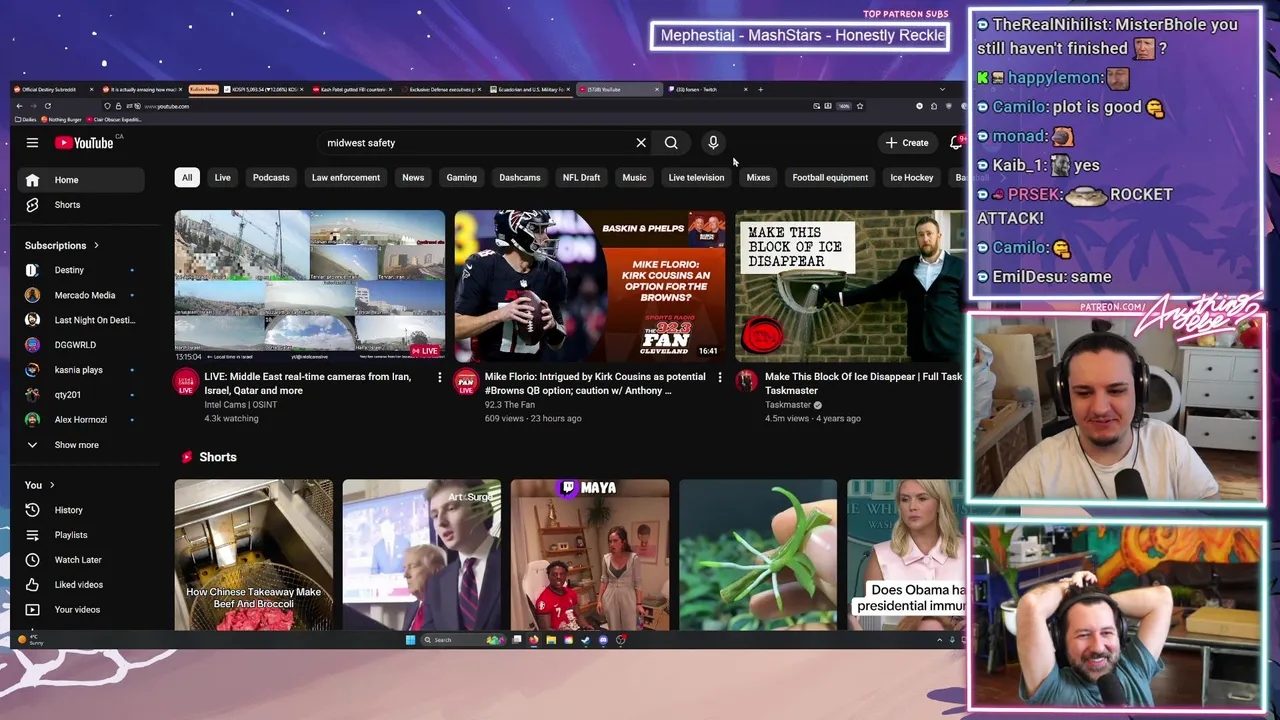Viewport: 1280px width, 720px height.
Task: Select the Gaming filter chip
Action: (x=461, y=178)
